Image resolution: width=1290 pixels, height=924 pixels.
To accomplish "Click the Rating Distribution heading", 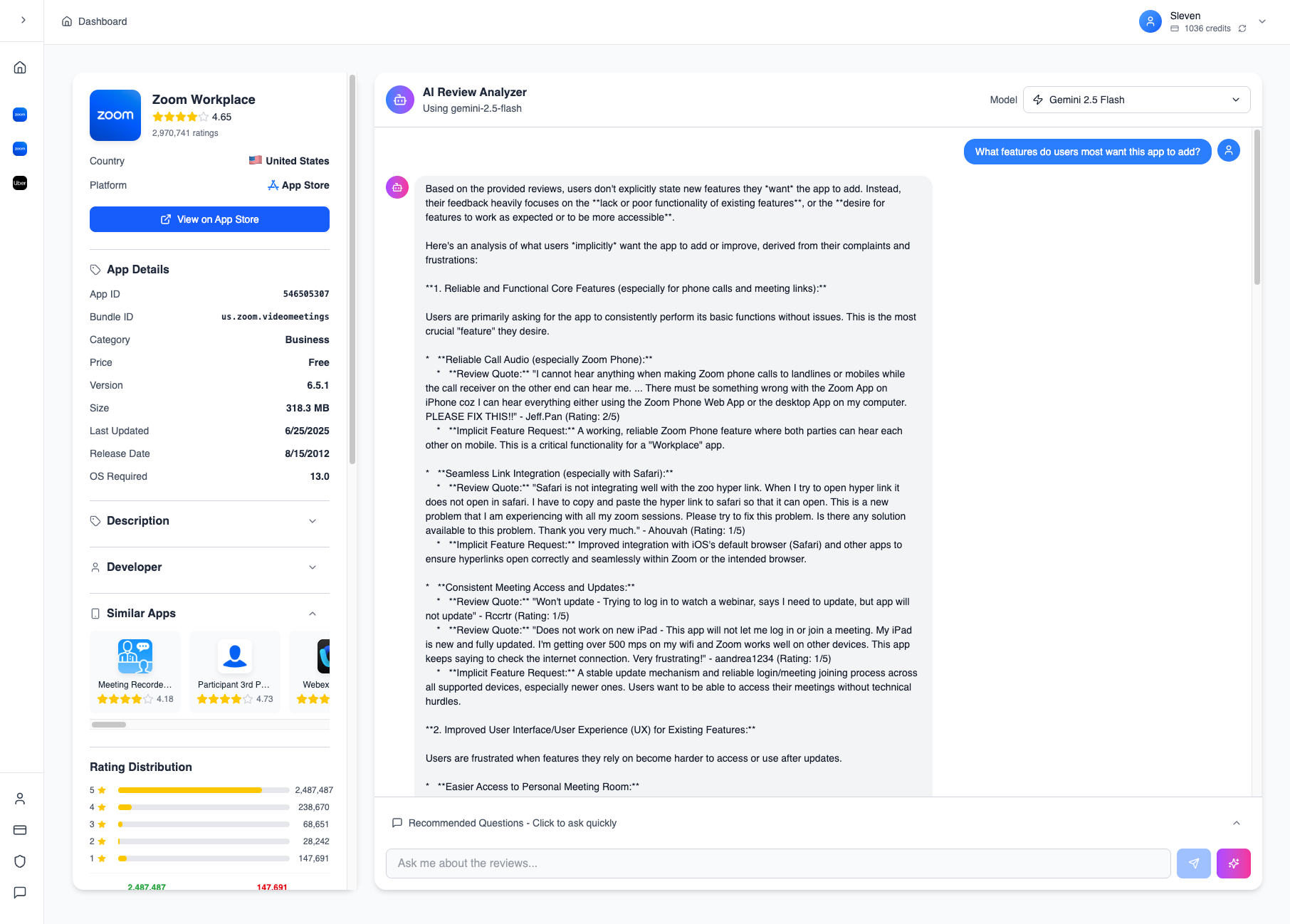I will click(x=141, y=767).
